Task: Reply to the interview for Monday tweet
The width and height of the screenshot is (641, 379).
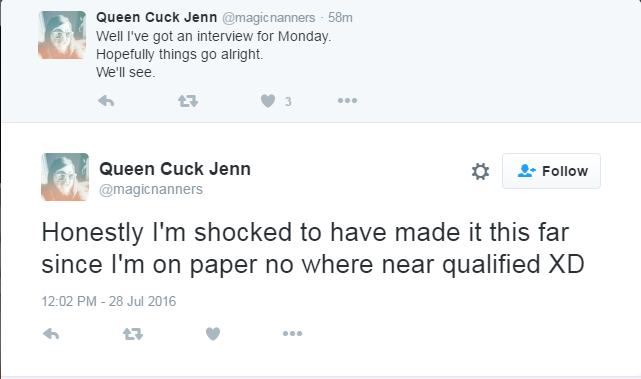Action: pyautogui.click(x=106, y=101)
